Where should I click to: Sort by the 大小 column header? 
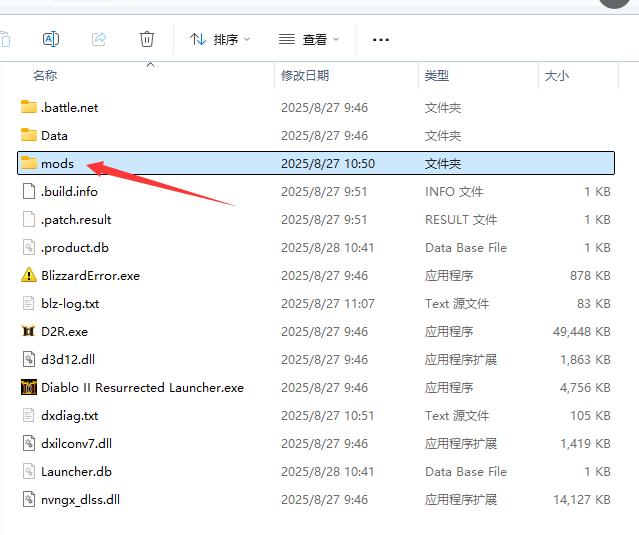pos(557,76)
